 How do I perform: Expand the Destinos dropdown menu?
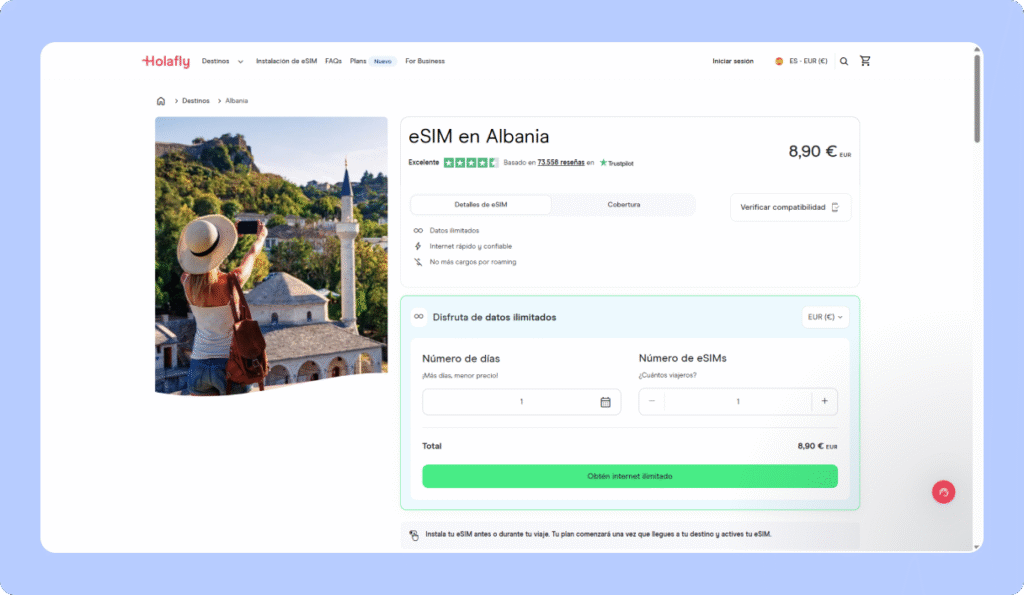point(222,61)
